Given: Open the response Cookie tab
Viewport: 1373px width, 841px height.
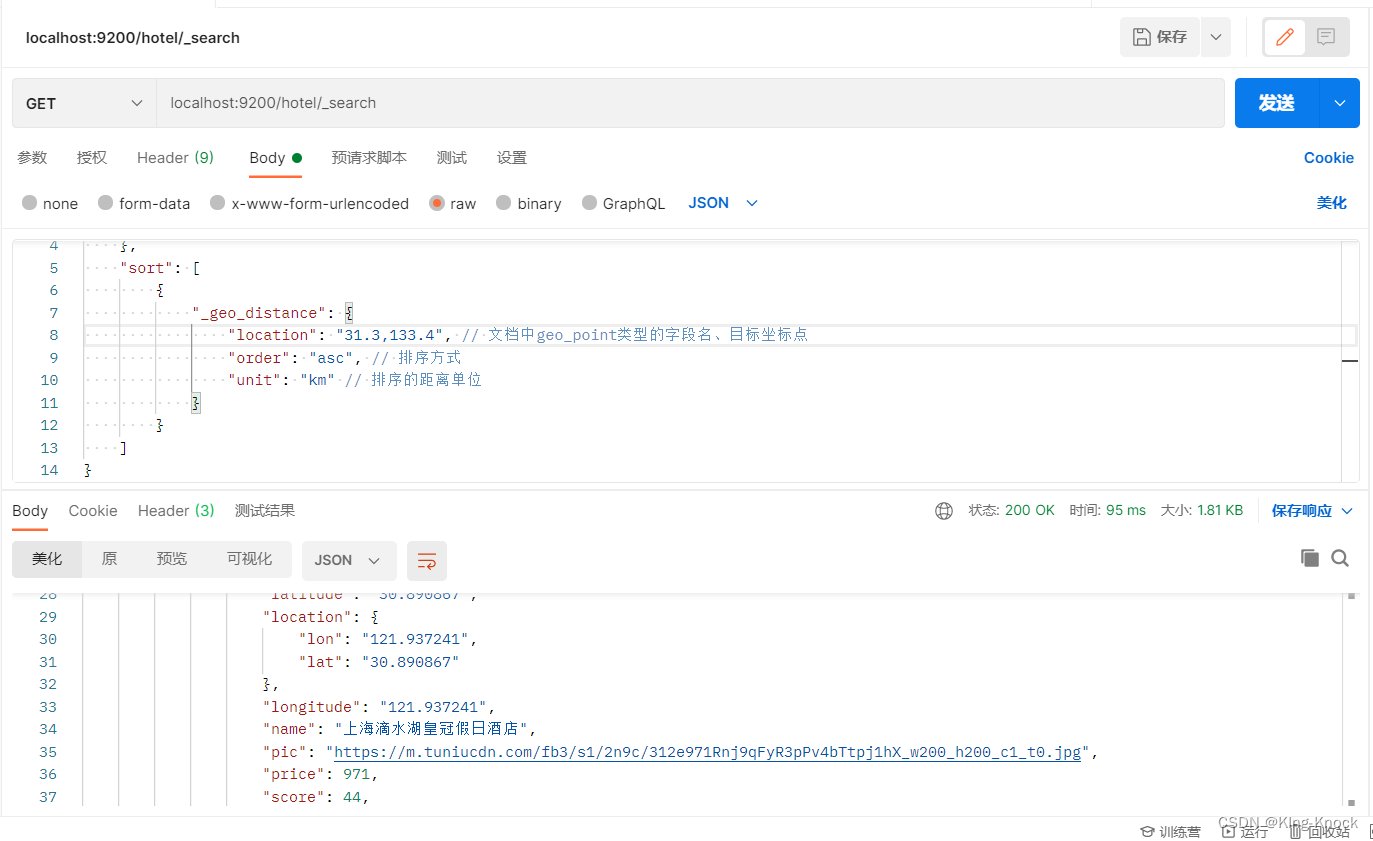Looking at the screenshot, I should pyautogui.click(x=93, y=511).
